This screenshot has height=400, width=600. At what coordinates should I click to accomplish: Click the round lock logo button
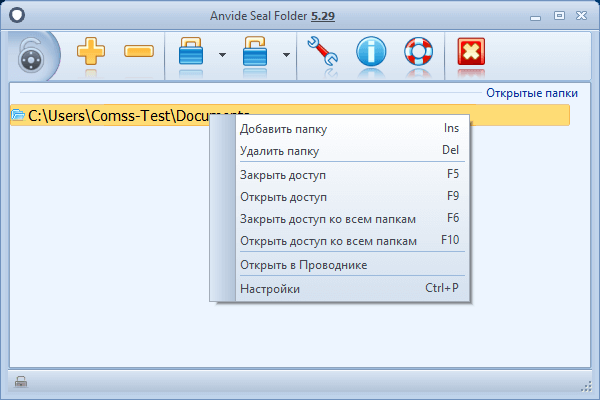coord(32,57)
